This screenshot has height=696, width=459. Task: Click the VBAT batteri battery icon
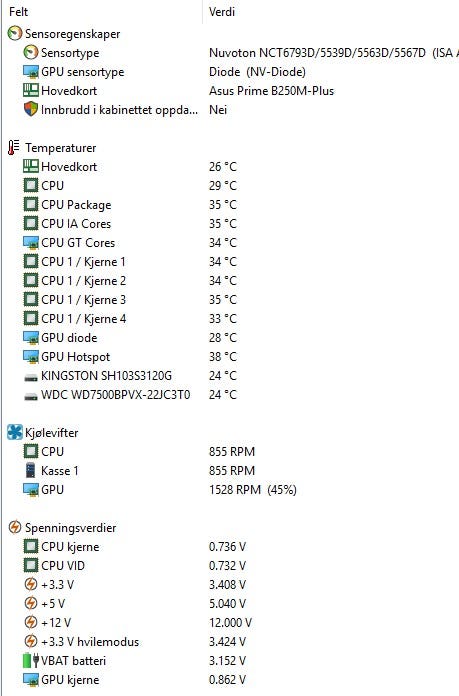31,660
